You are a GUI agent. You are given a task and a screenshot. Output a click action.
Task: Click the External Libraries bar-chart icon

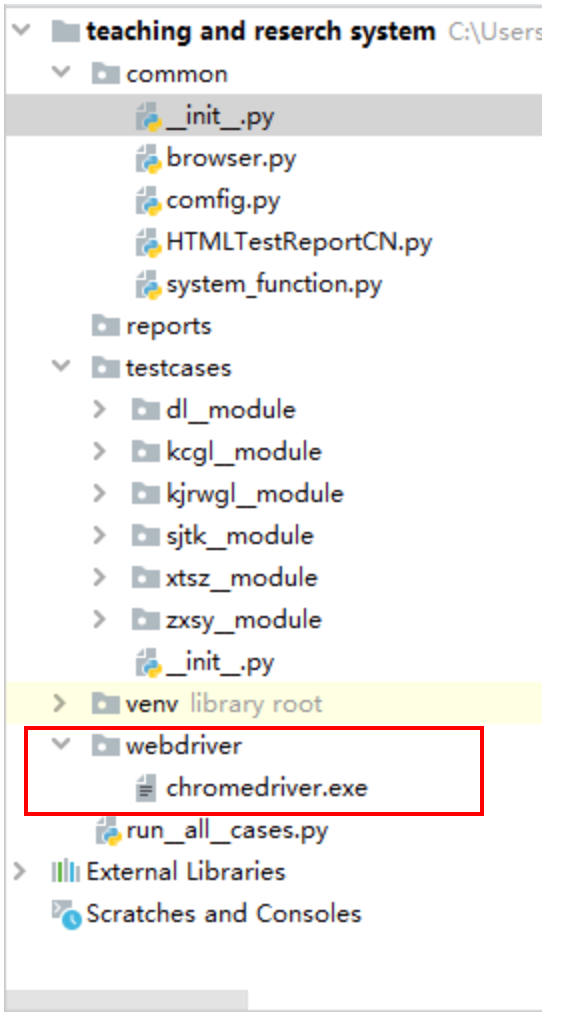coord(66,872)
